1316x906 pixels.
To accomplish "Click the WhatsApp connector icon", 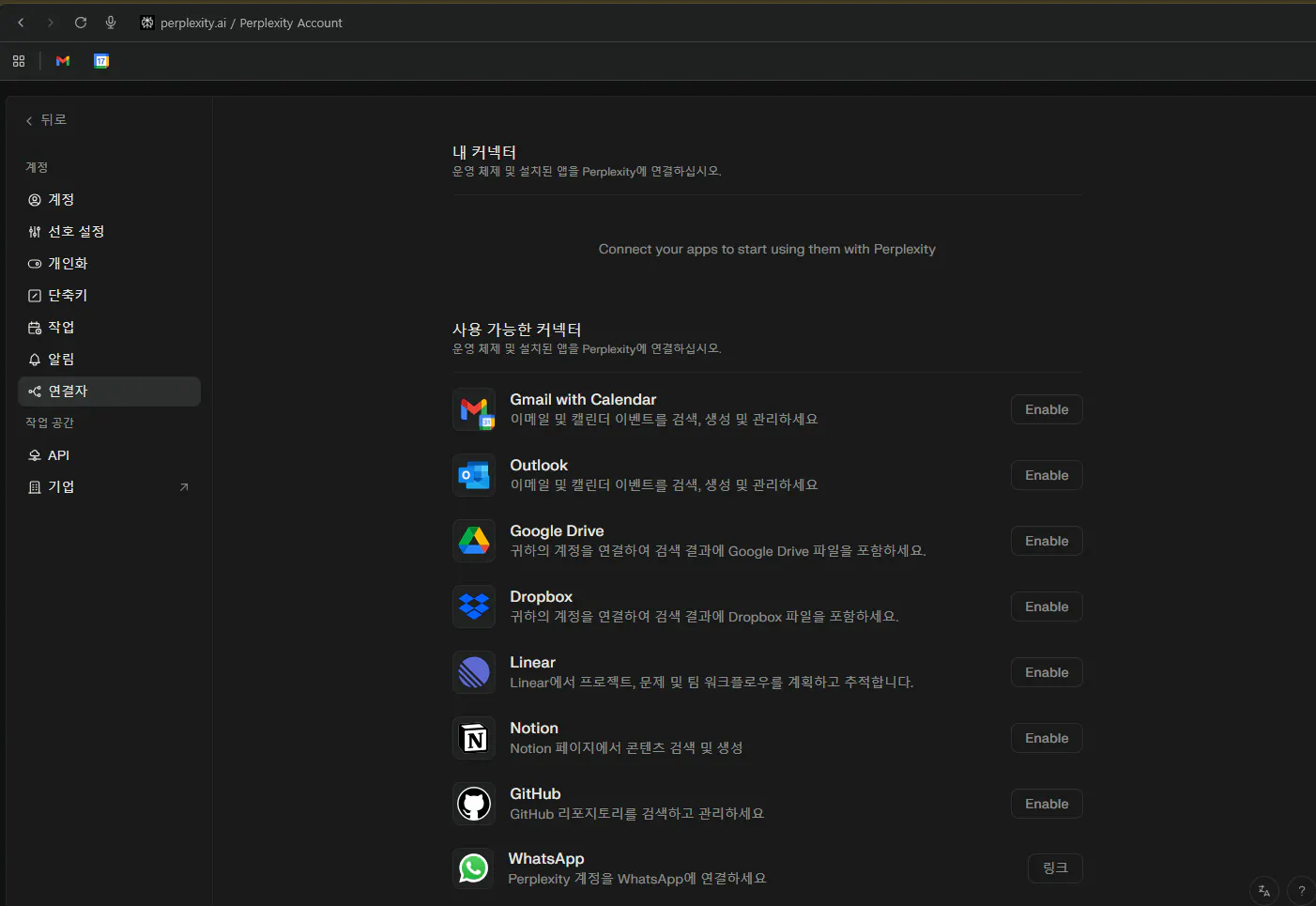I will [474, 868].
